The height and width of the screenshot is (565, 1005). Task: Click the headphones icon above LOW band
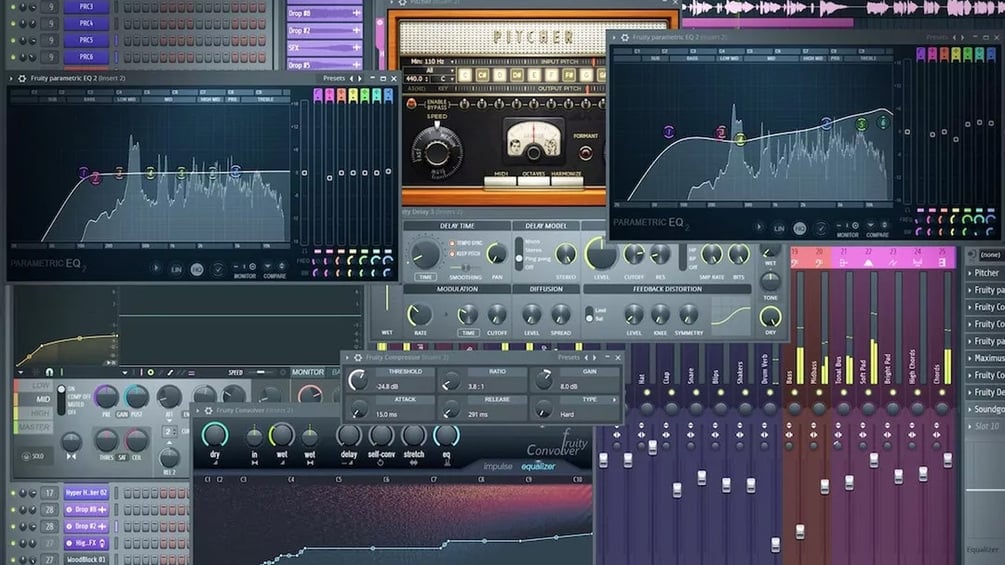pos(49,372)
